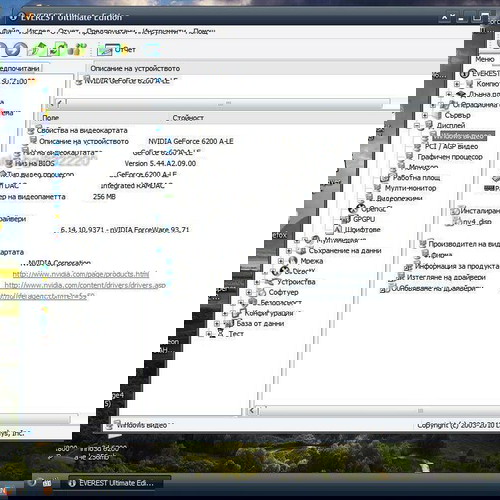The image size is (500, 500).
Task: Click the Windows видео status bar icon
Action: [109, 426]
